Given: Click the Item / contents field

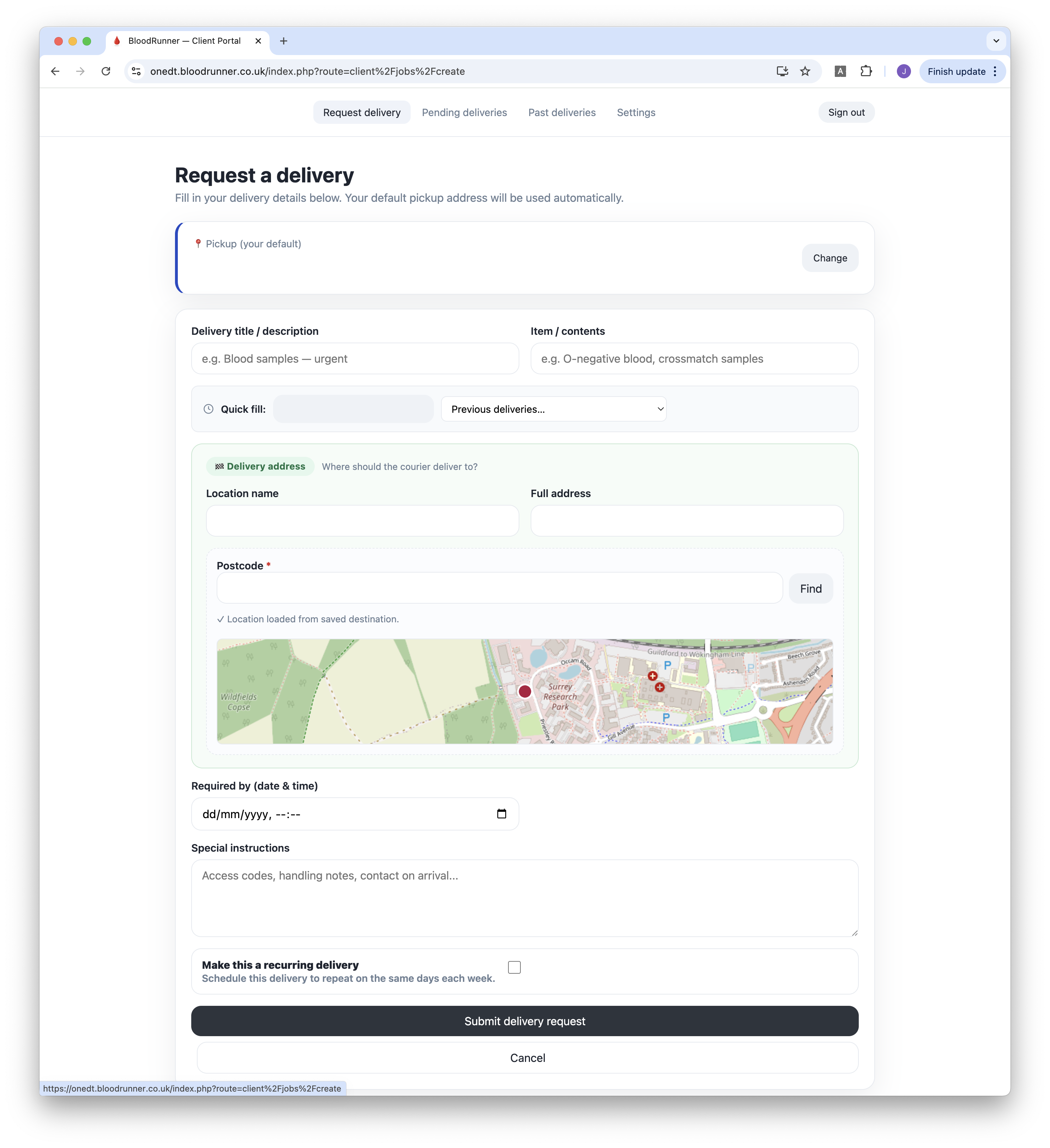Looking at the screenshot, I should pos(694,358).
